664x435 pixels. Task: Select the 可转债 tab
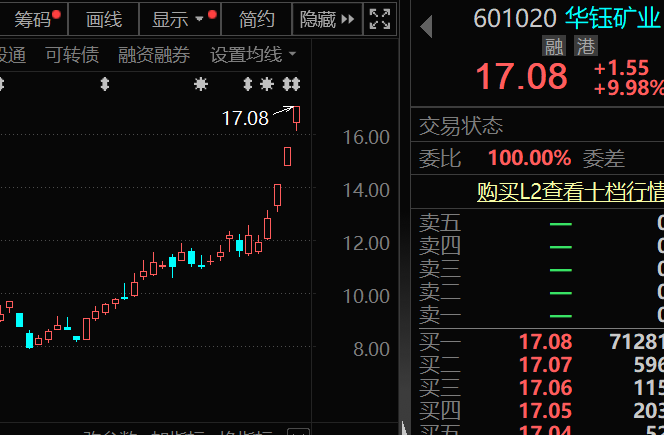(72, 55)
